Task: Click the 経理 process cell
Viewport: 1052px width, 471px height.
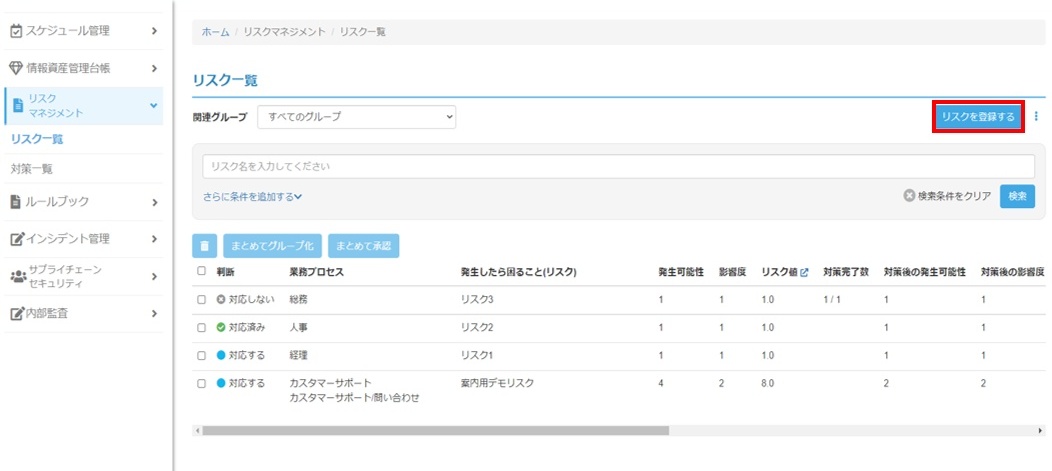Action: (x=297, y=355)
